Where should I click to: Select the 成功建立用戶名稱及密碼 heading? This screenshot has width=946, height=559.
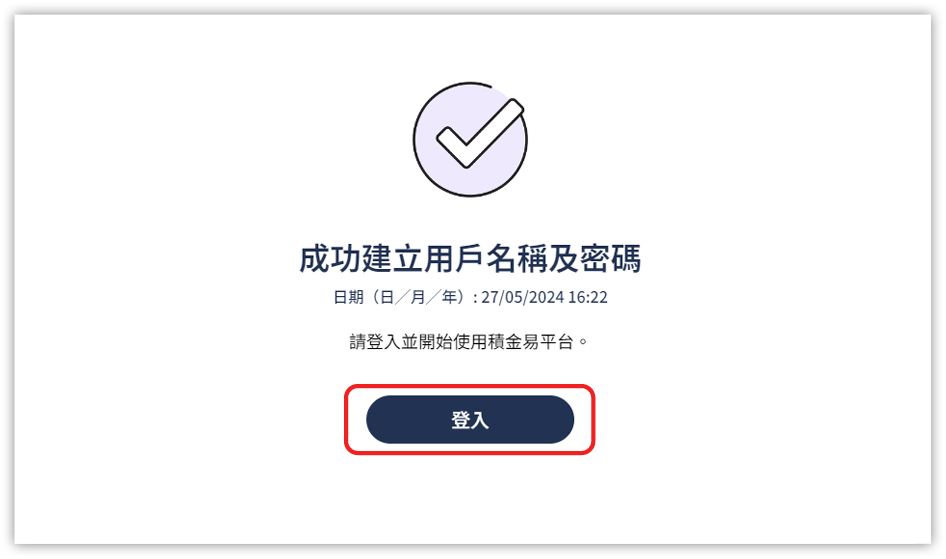470,259
